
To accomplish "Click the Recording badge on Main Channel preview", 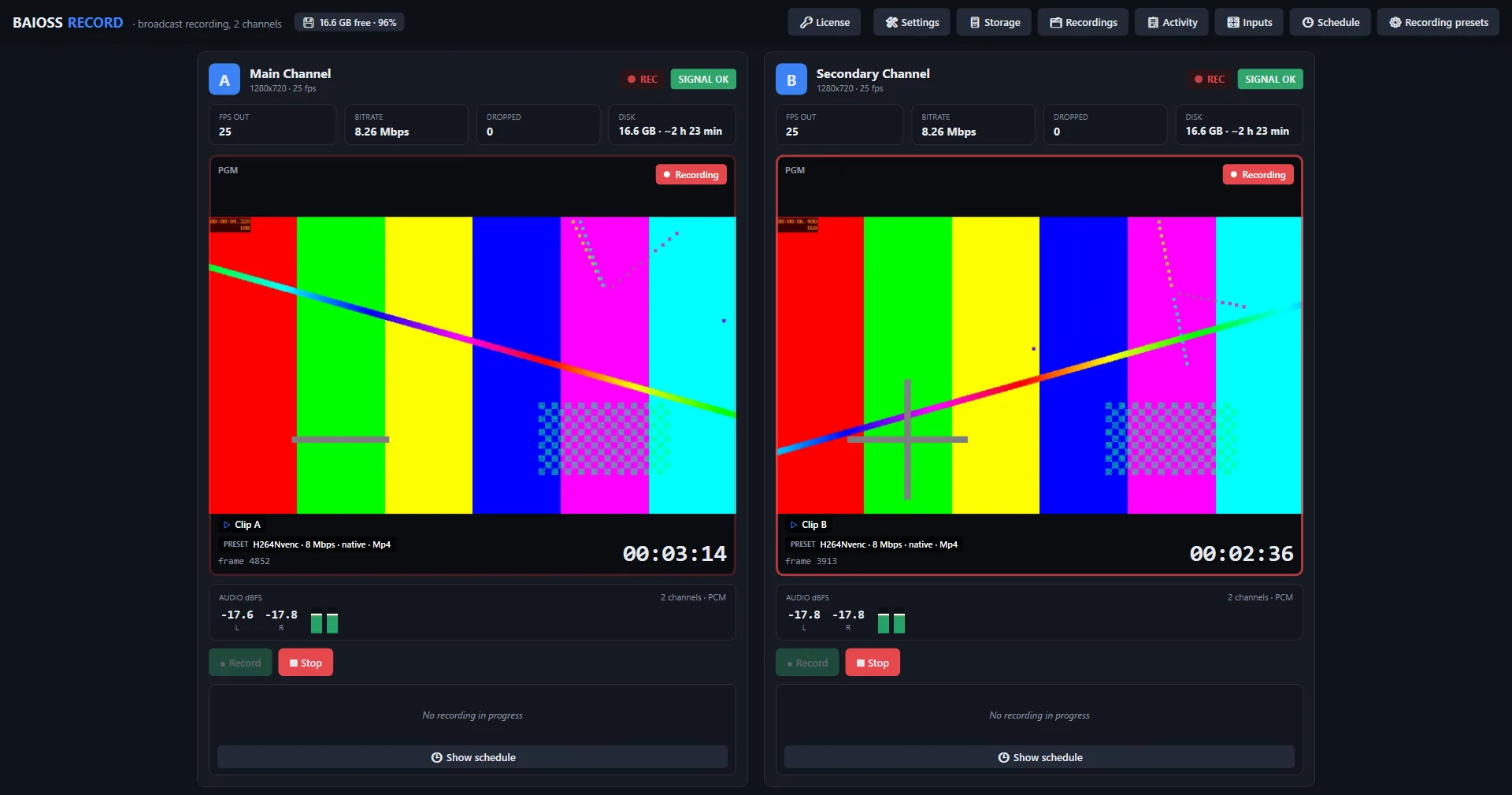I will point(691,174).
